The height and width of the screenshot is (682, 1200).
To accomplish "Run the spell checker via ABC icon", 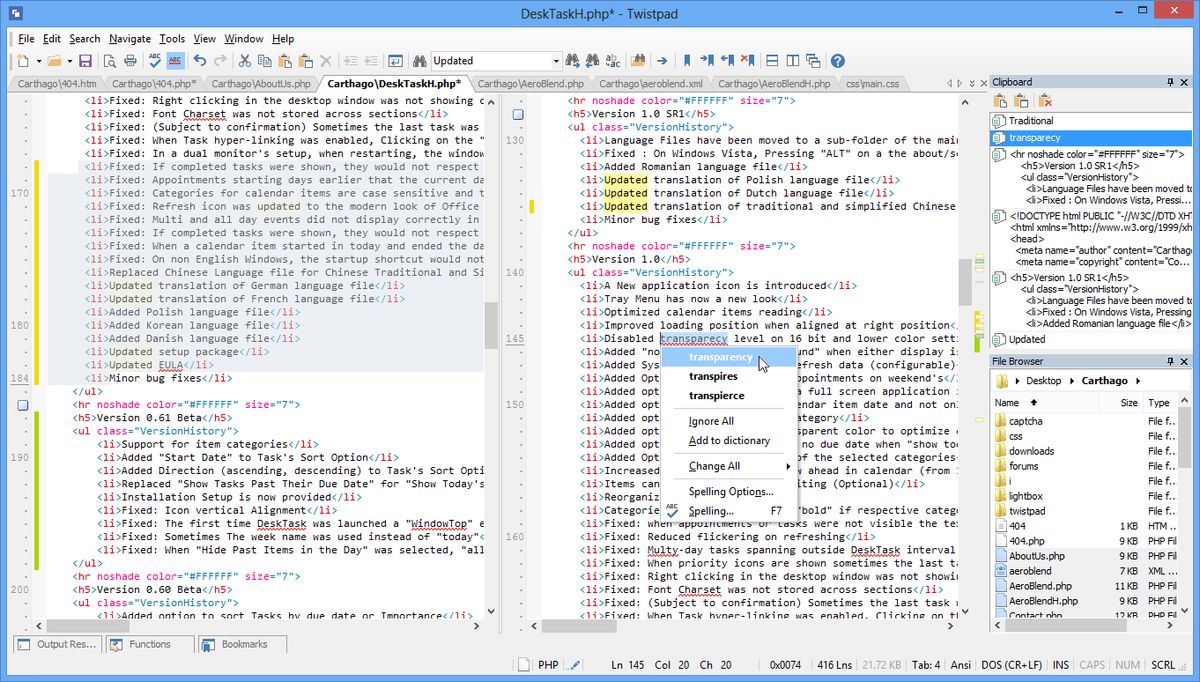I will 154,60.
